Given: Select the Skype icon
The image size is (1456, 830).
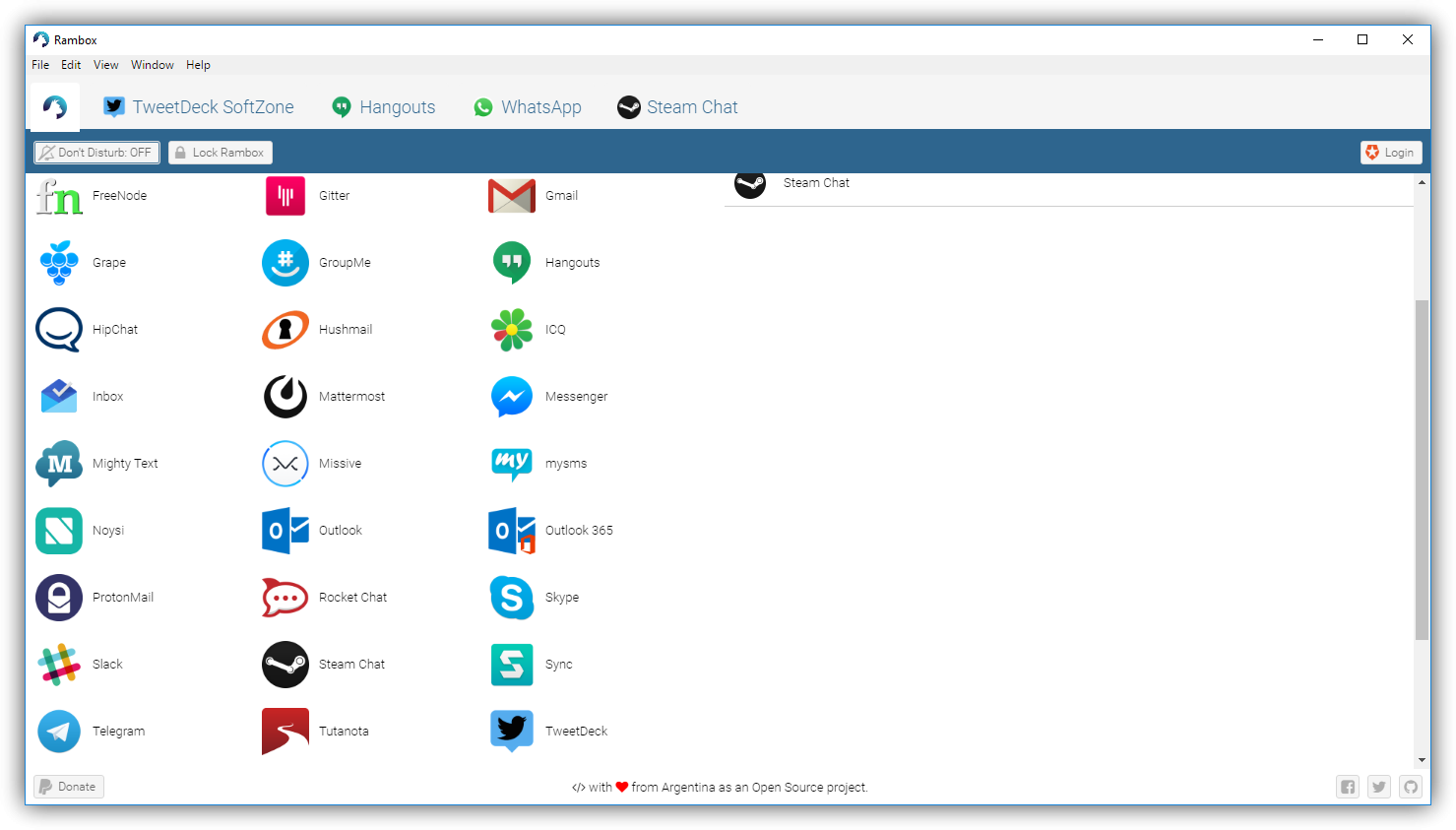Looking at the screenshot, I should pos(512,598).
